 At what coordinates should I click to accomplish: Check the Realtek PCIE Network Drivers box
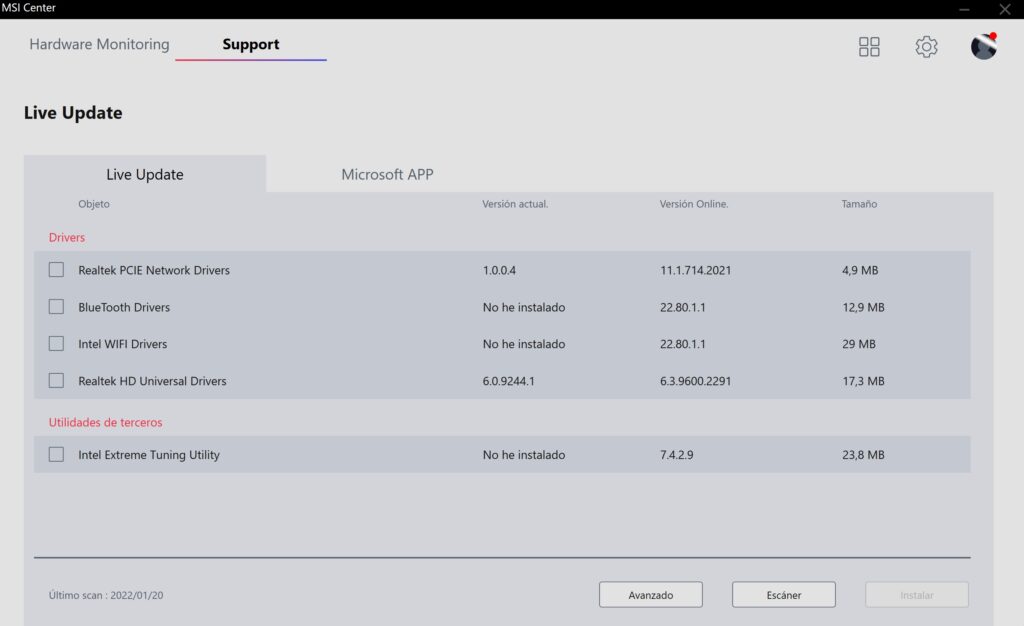pos(56,270)
